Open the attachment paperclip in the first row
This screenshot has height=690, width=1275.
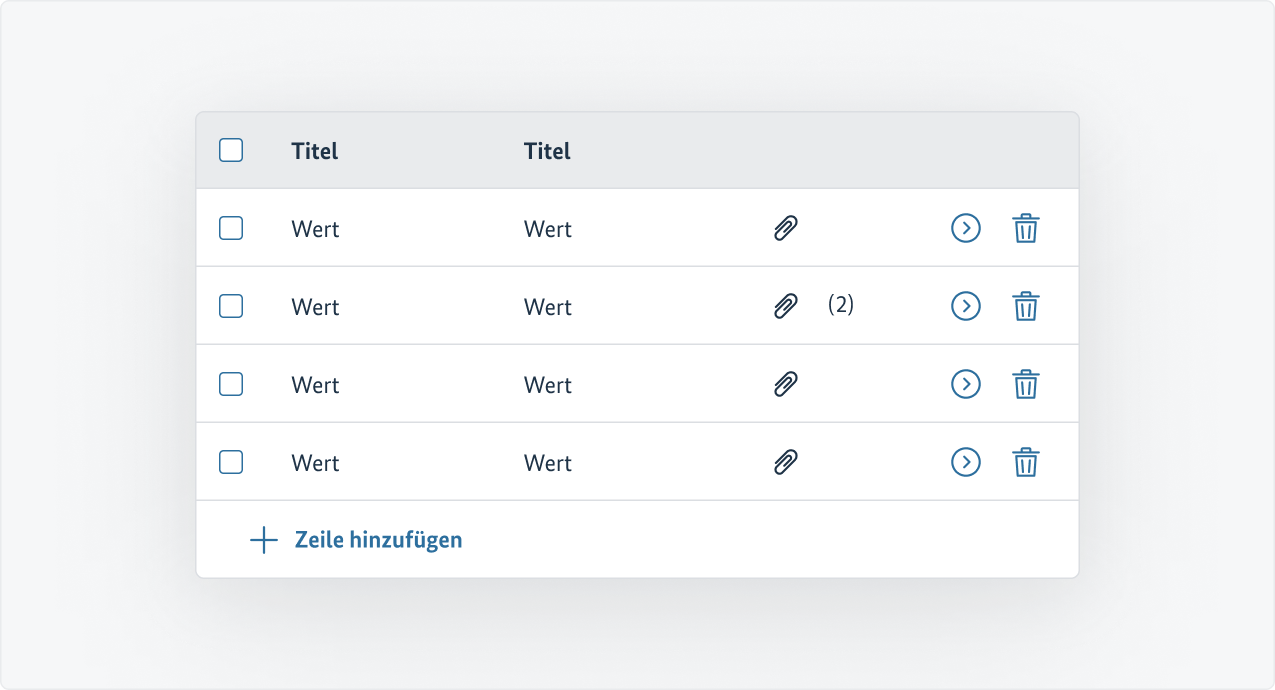tap(786, 228)
